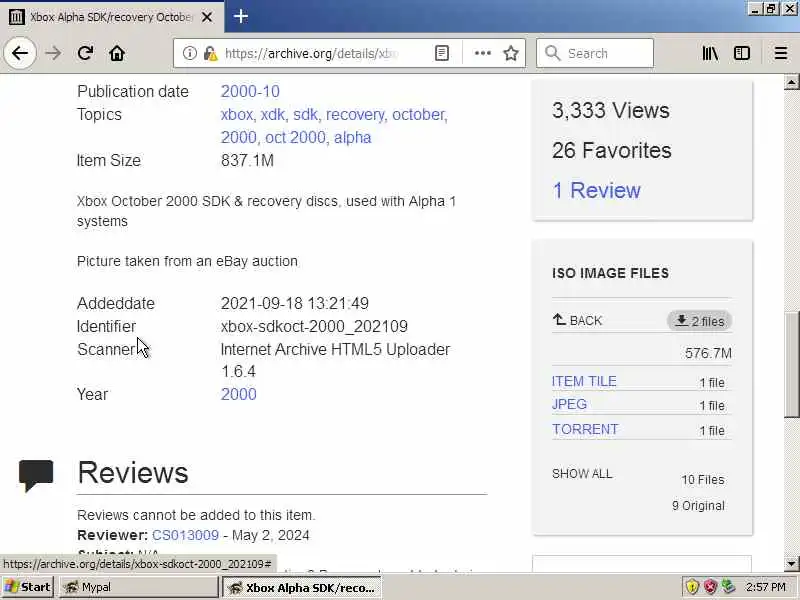The height and width of the screenshot is (600, 800).
Task: Click the vertical scrollbar thumb
Action: pos(791,364)
